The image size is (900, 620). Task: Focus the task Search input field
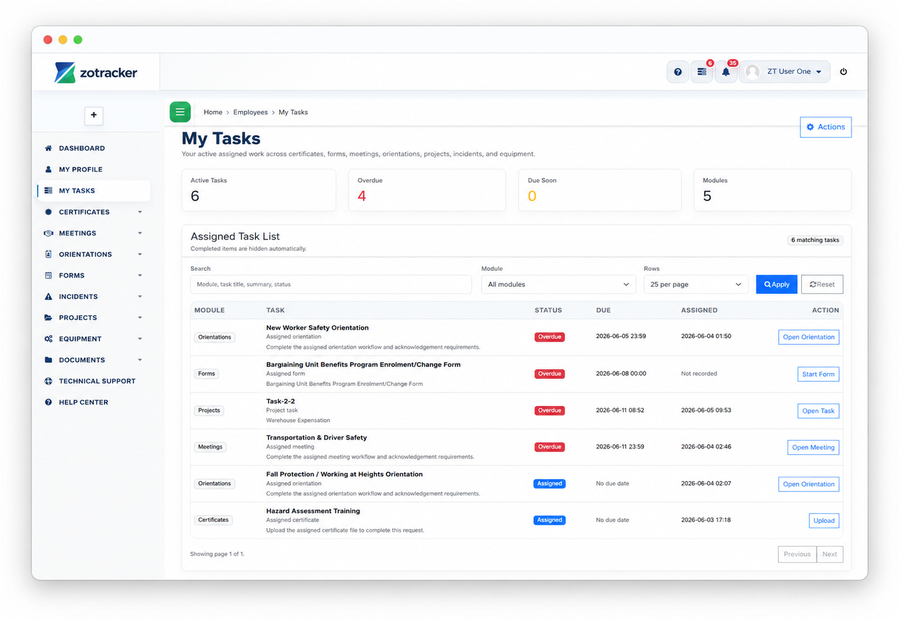[x=331, y=284]
